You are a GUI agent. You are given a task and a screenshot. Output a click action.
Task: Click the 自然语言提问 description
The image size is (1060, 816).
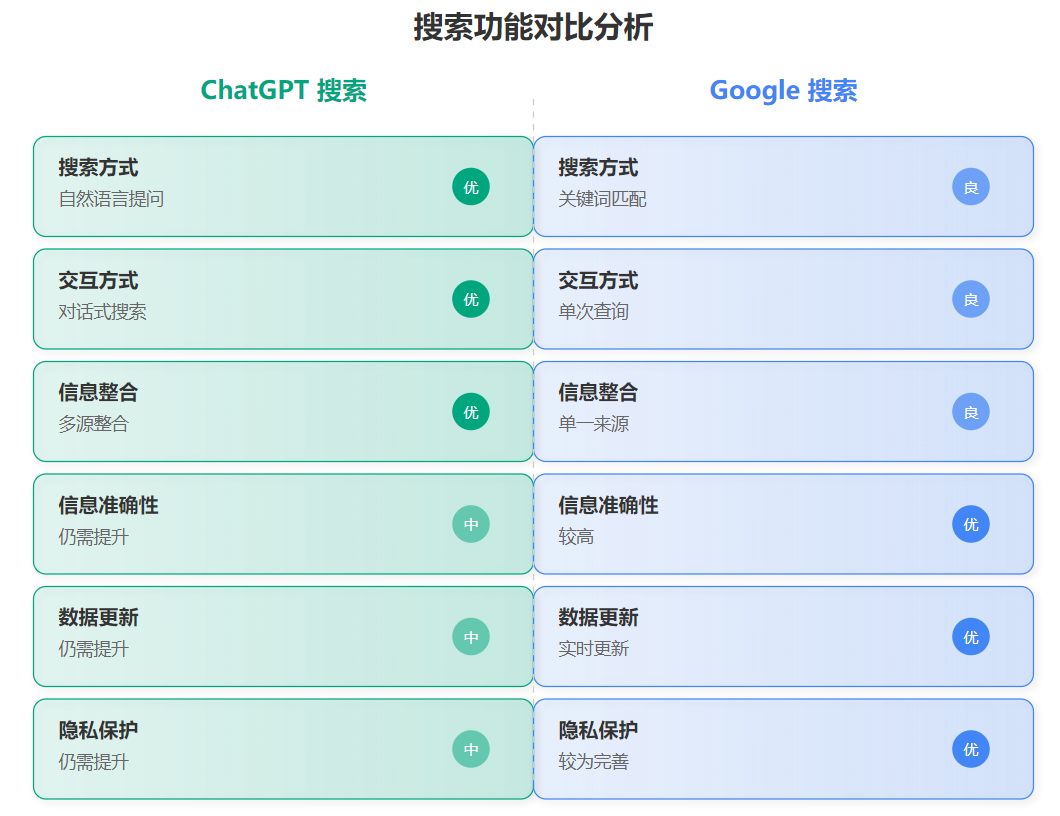(x=112, y=199)
